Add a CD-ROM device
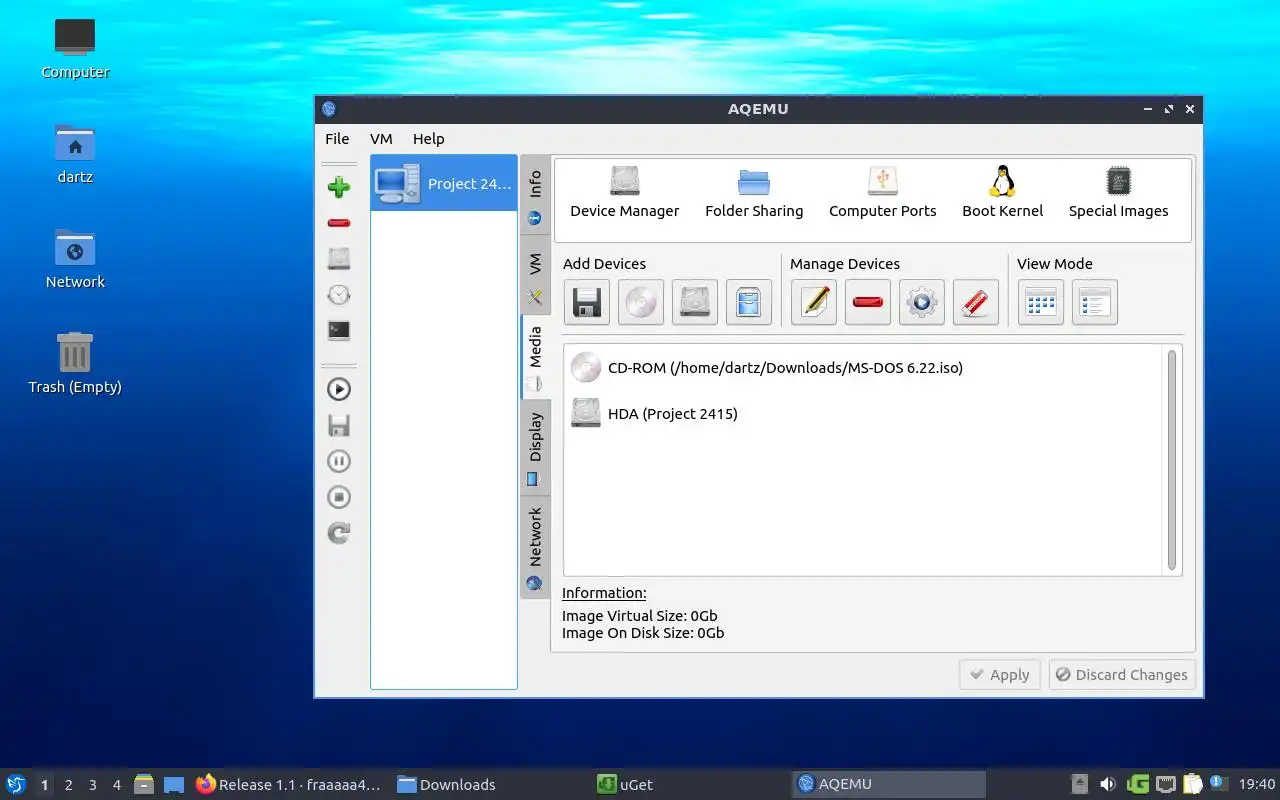Screen dimensions: 1280x800 point(640,302)
